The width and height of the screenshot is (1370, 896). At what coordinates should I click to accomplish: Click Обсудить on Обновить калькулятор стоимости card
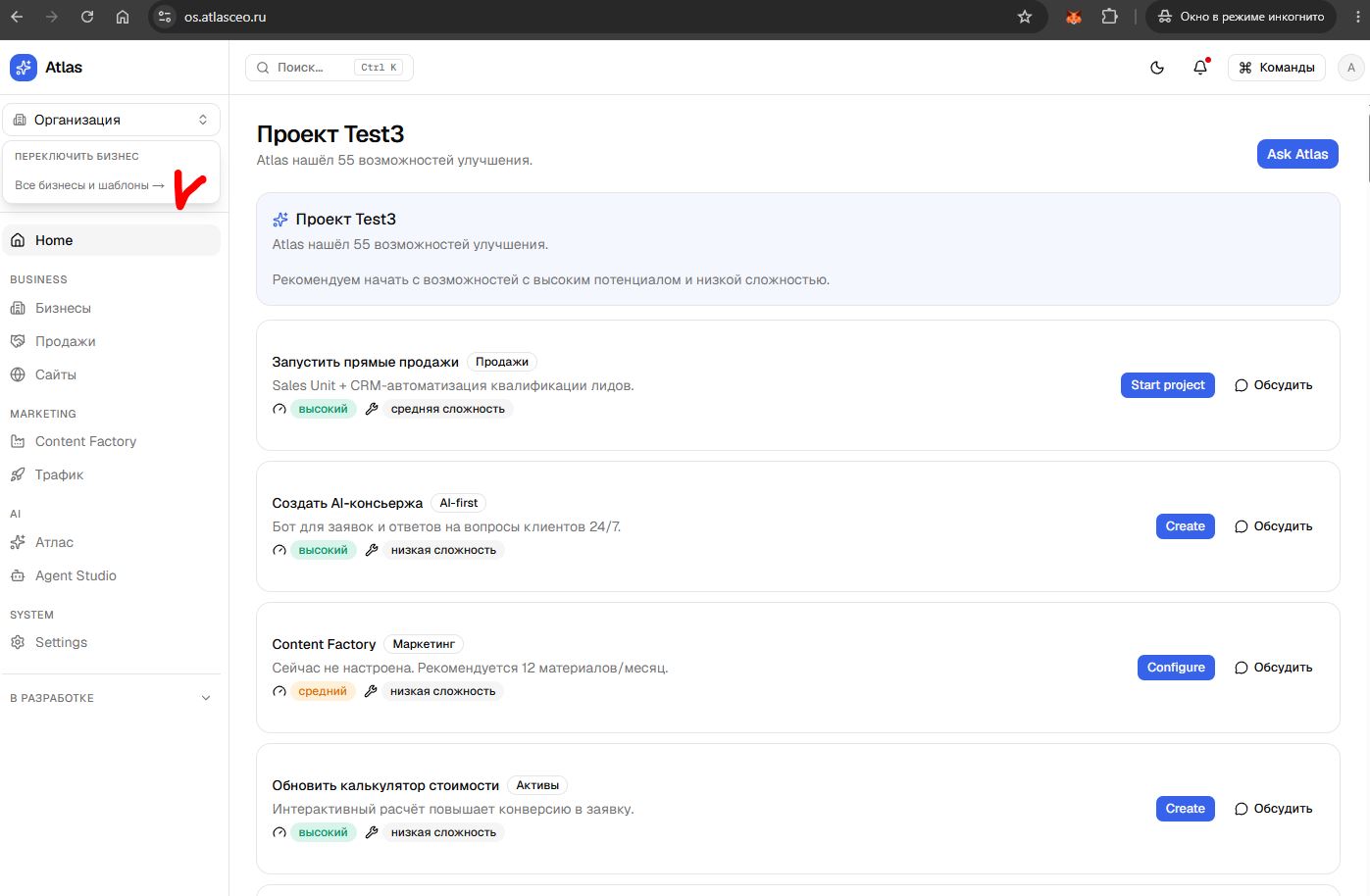pos(1273,809)
